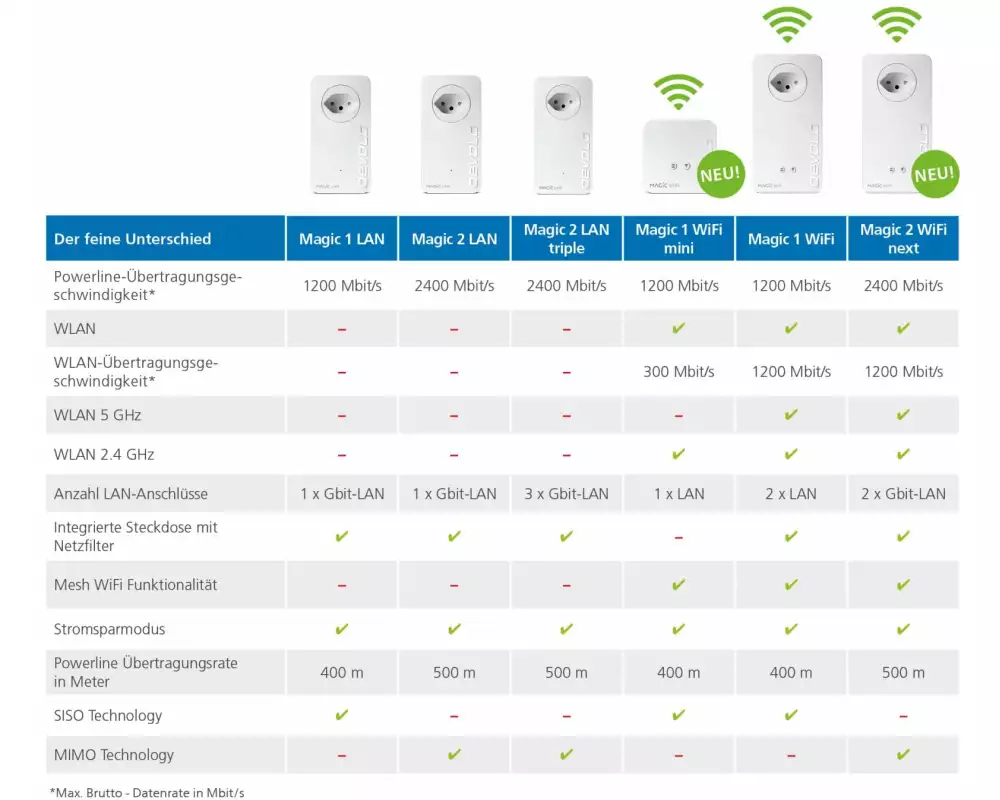
Task: Click the Mesh WiFi checkmark for Magic 2 WiFi next
Action: (x=903, y=584)
